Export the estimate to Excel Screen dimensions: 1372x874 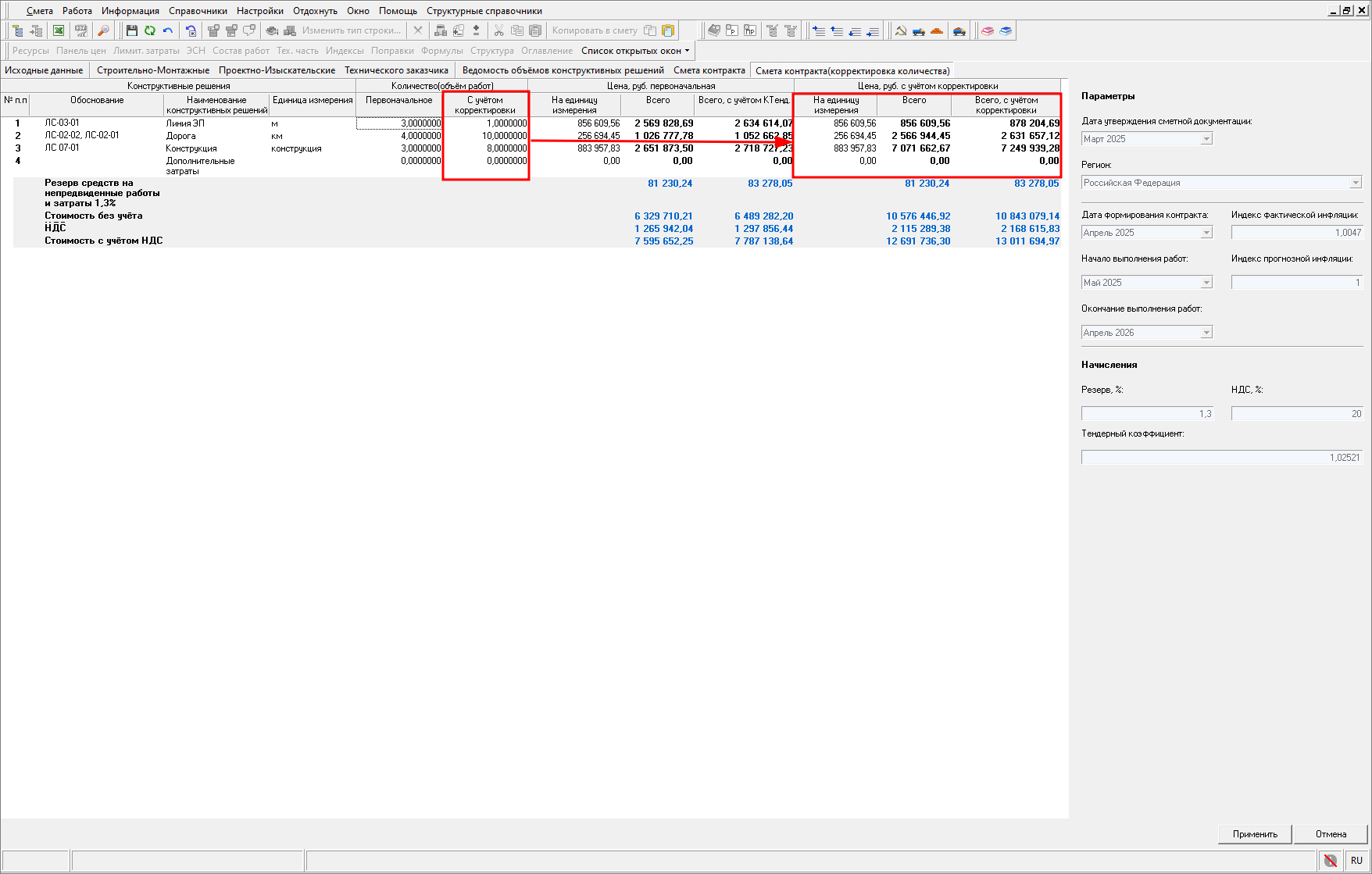click(x=59, y=30)
